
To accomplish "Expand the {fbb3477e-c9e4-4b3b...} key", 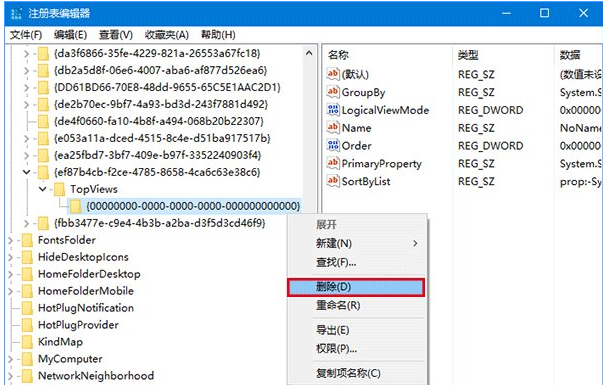I will point(27,223).
